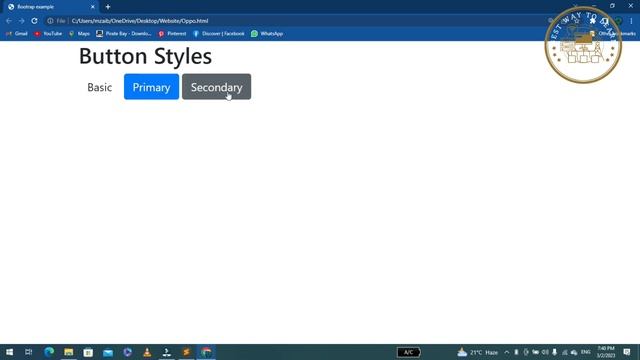Show hidden system tray icons
The width and height of the screenshot is (640, 360).
pos(507,352)
